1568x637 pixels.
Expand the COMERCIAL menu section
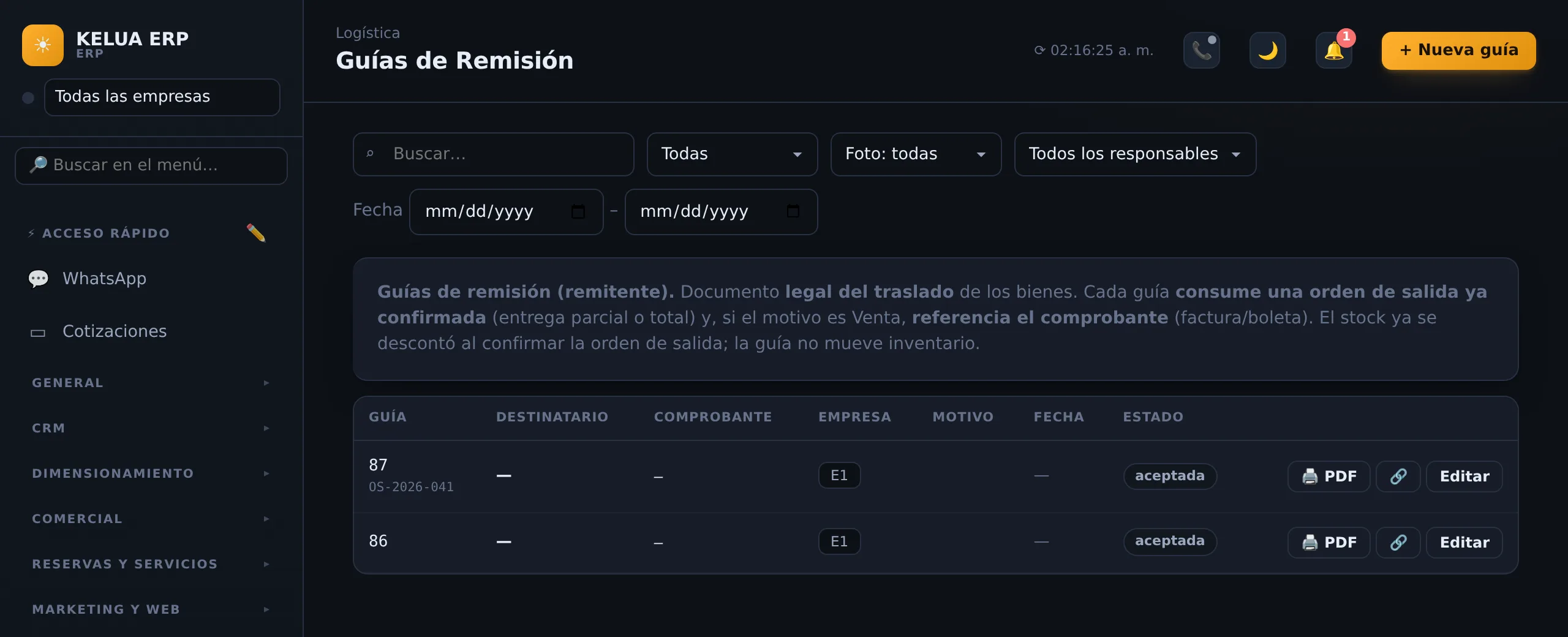(151, 519)
